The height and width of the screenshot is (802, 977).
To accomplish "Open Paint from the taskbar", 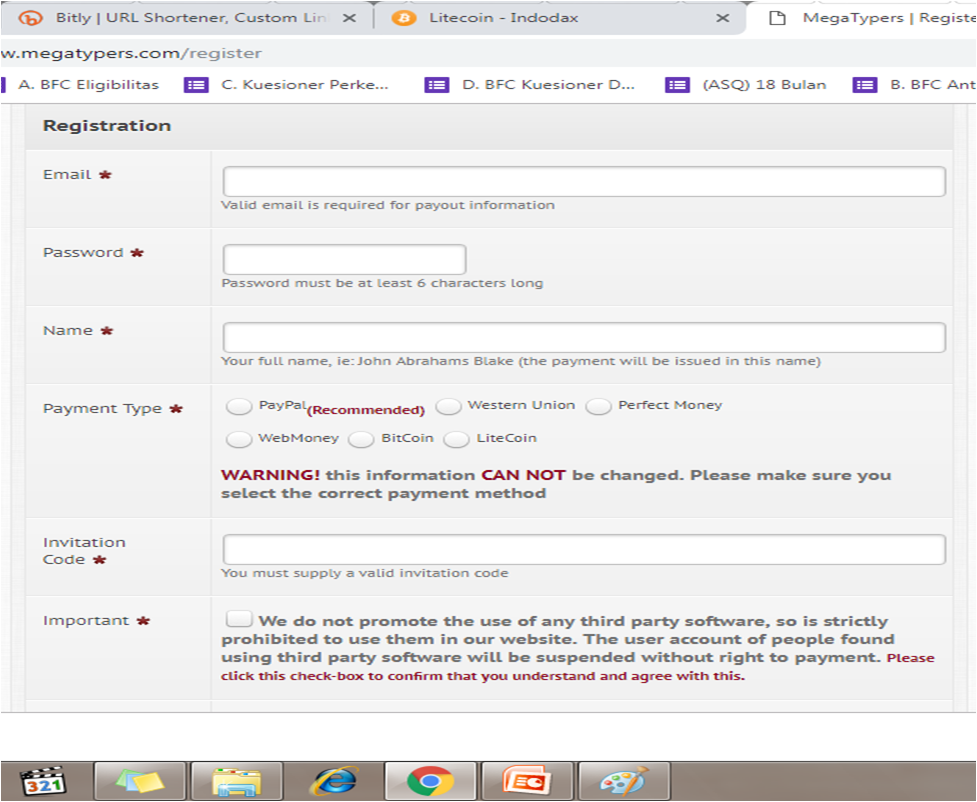I will tap(623, 781).
